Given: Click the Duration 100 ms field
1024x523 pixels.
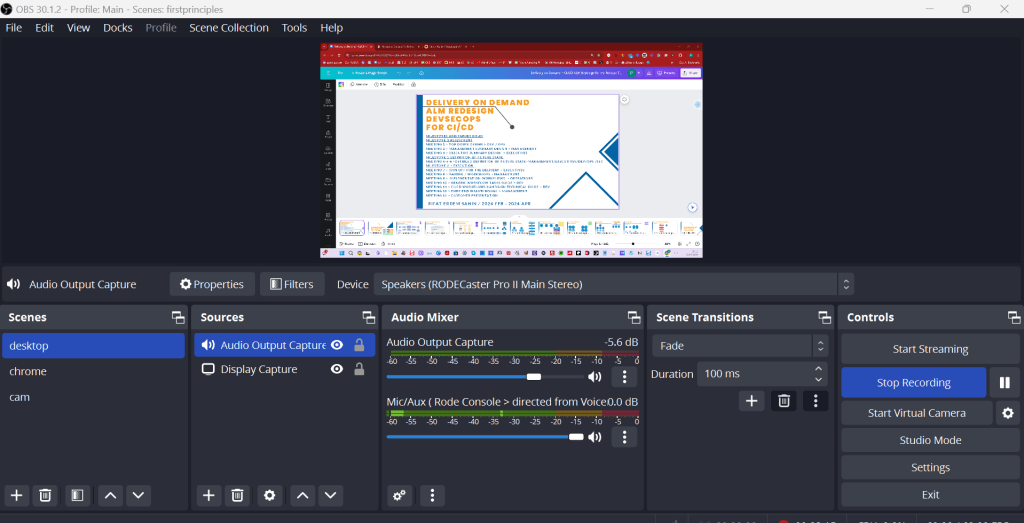Looking at the screenshot, I should coord(762,374).
